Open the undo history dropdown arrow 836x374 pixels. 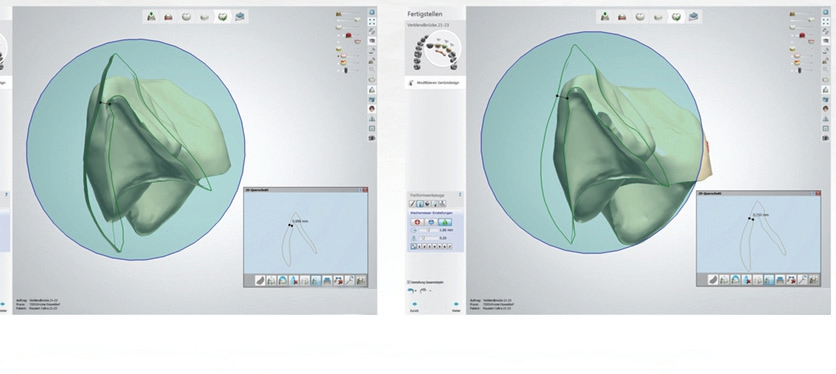[416, 291]
